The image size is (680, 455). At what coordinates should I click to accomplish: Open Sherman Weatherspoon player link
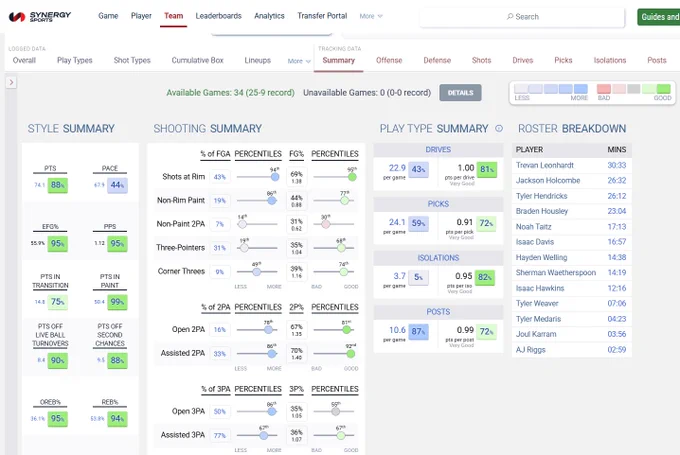coord(556,273)
